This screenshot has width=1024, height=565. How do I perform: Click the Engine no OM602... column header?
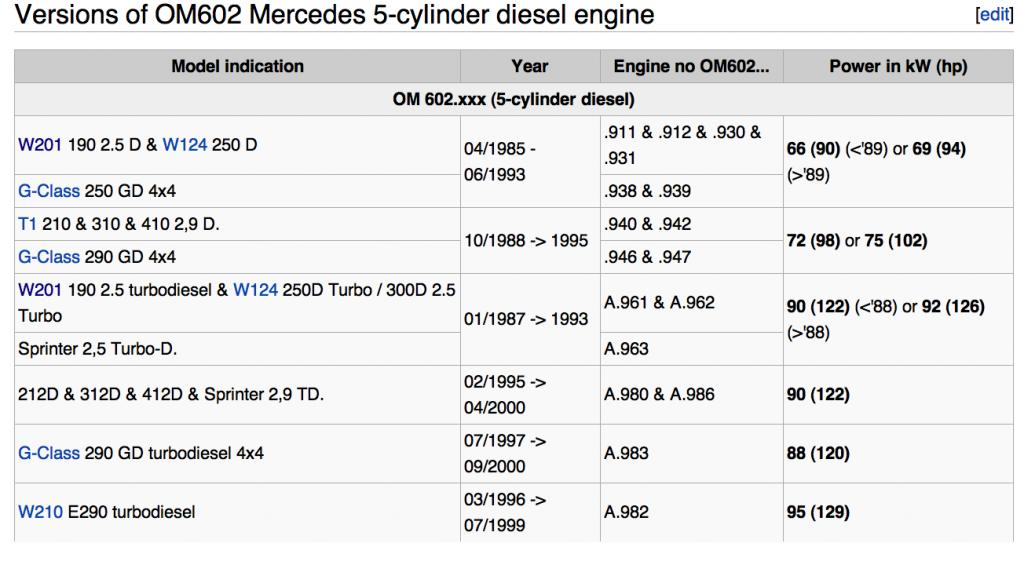[690, 66]
